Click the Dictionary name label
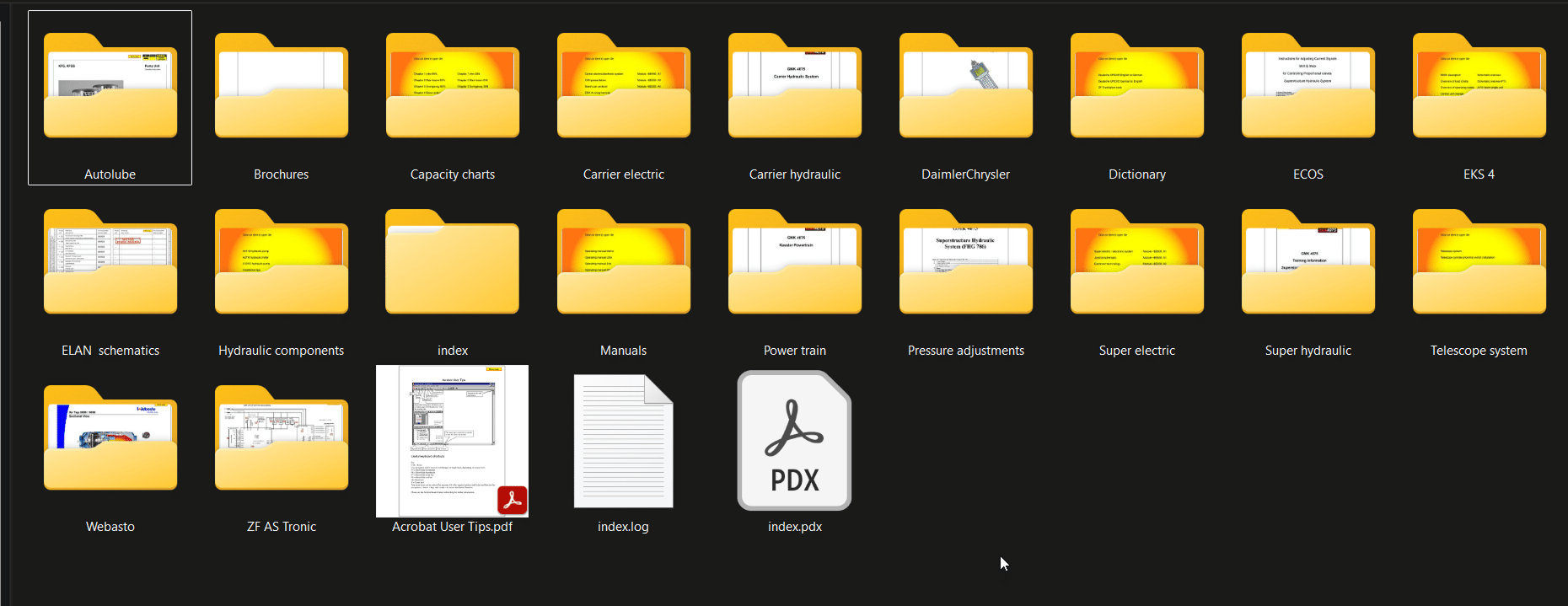This screenshot has height=606, width=1568. point(1137,174)
